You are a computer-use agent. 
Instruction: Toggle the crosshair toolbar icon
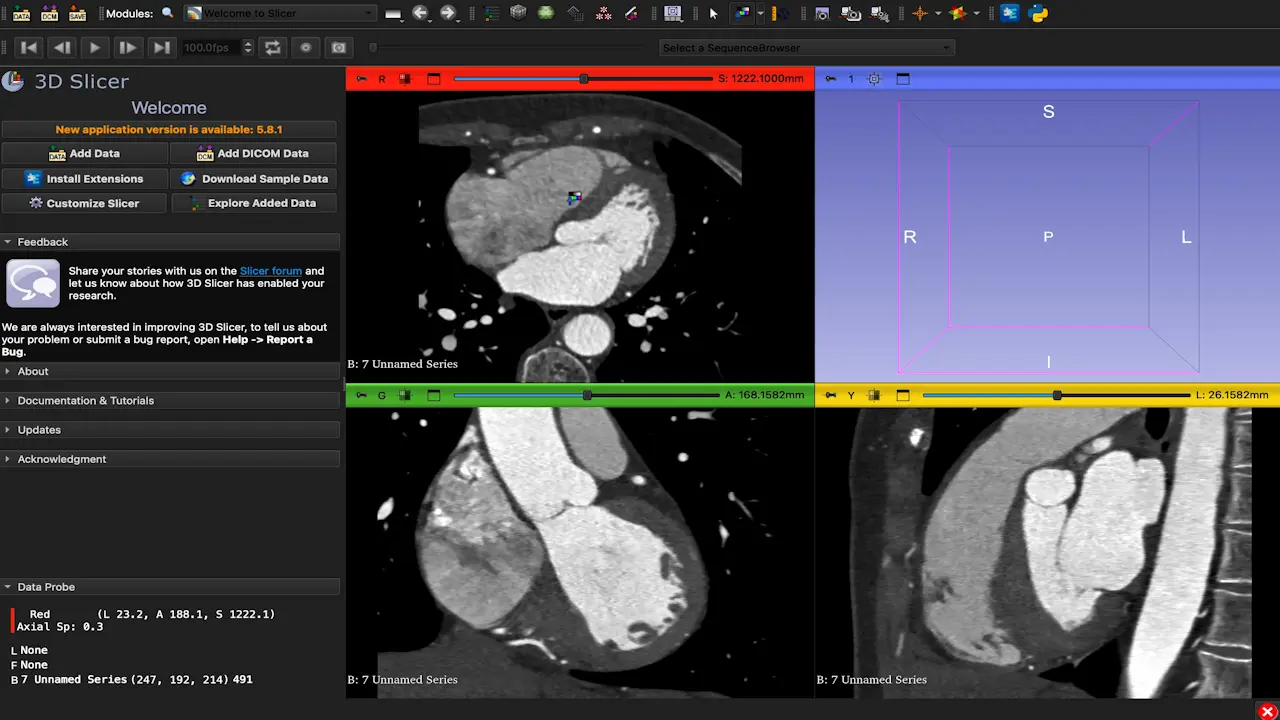pyautogui.click(x=920, y=14)
